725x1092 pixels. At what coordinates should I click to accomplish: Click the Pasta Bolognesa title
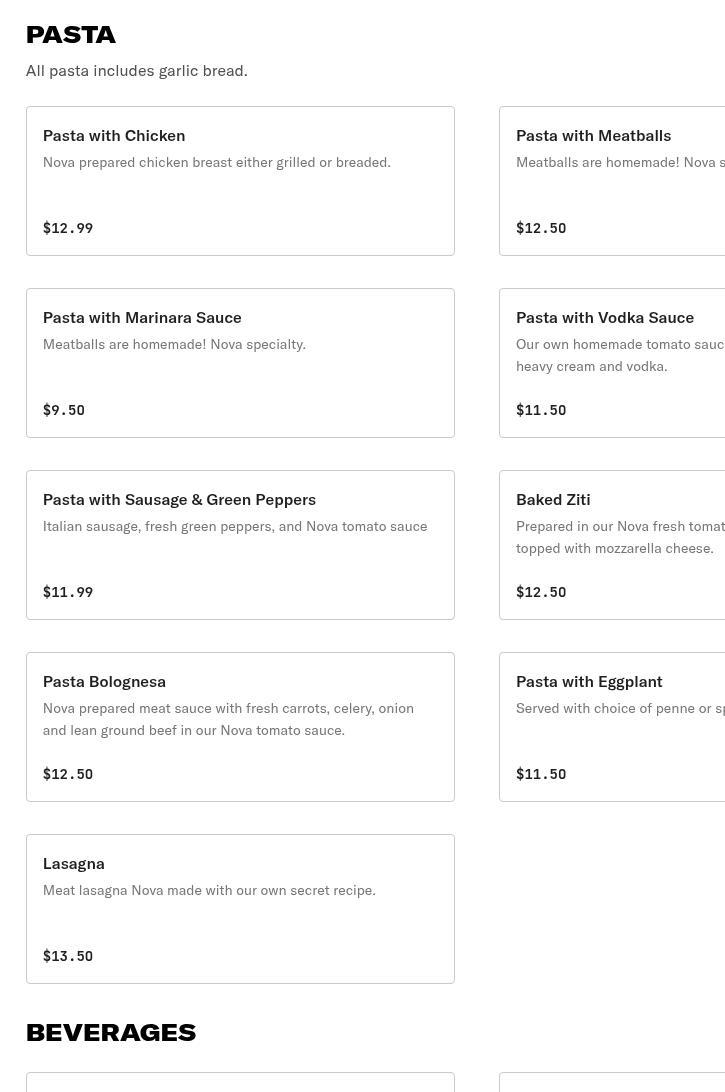(x=104, y=681)
